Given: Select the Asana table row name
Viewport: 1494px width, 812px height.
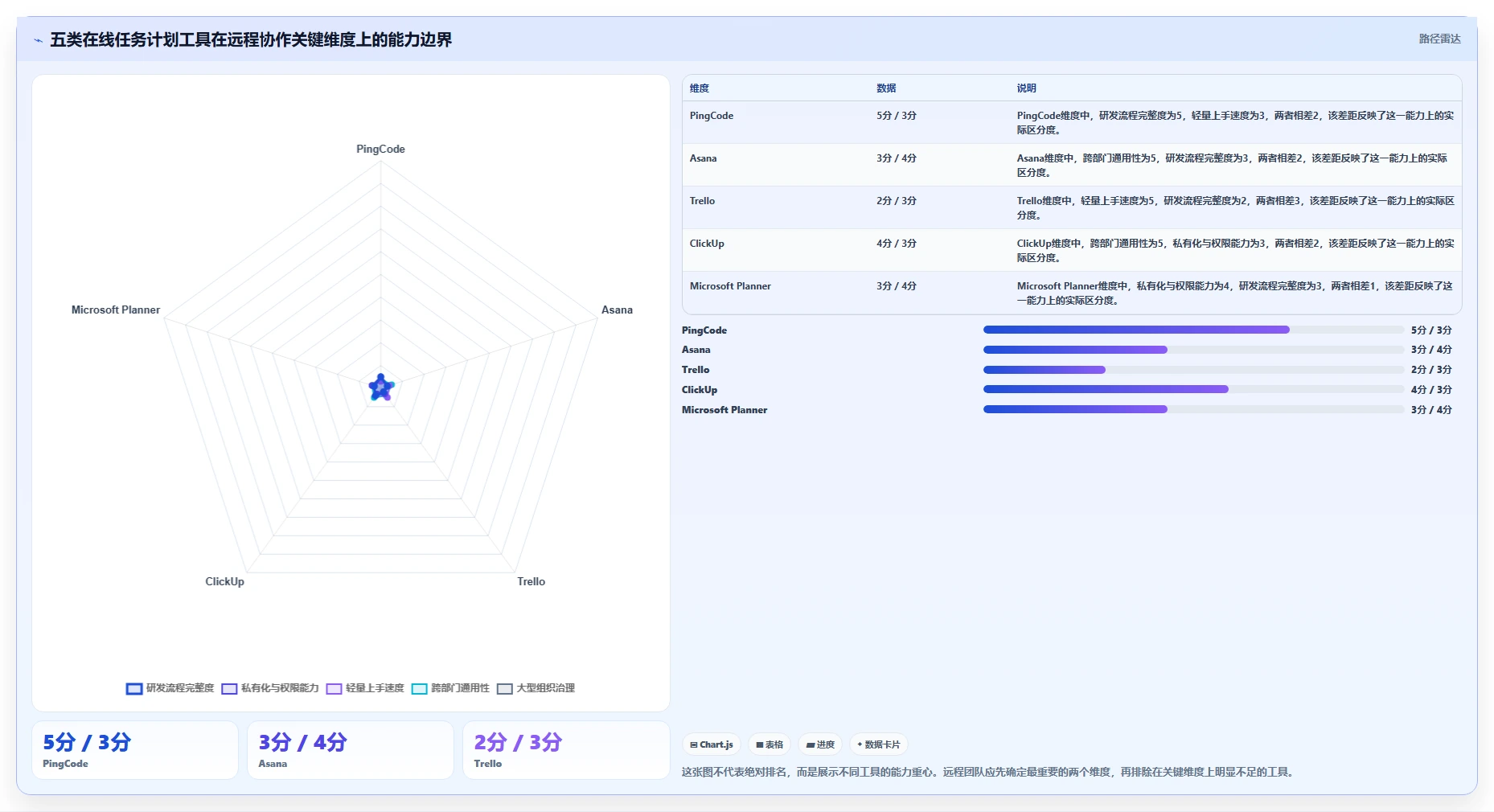Looking at the screenshot, I should (x=703, y=158).
